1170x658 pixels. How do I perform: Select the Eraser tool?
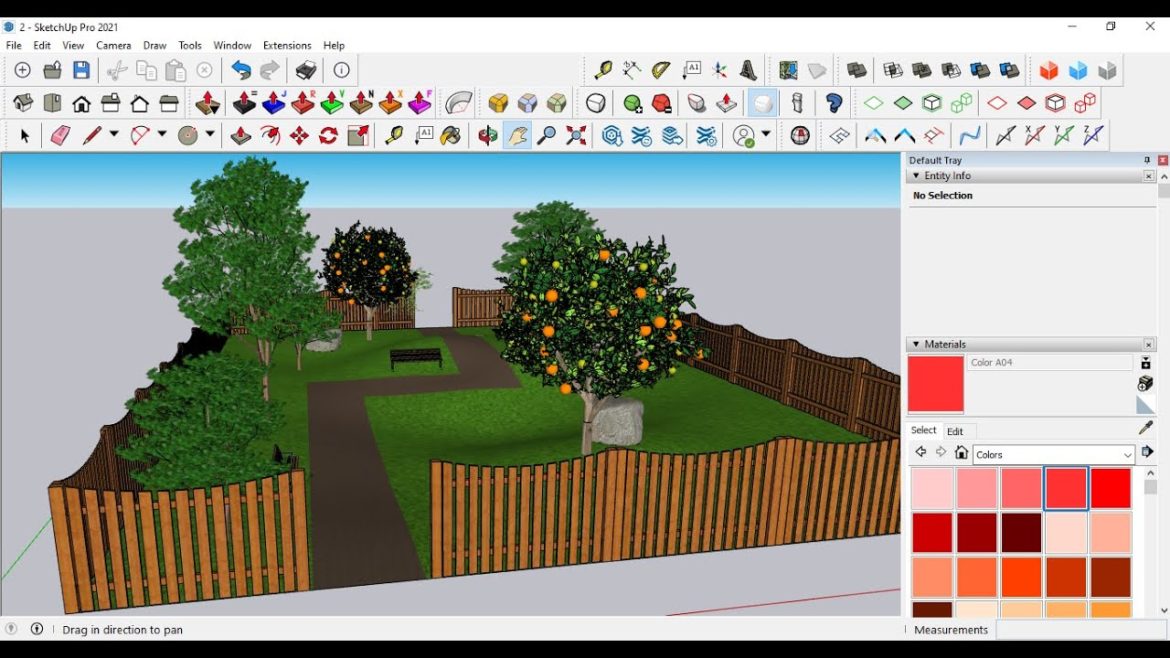pyautogui.click(x=59, y=135)
